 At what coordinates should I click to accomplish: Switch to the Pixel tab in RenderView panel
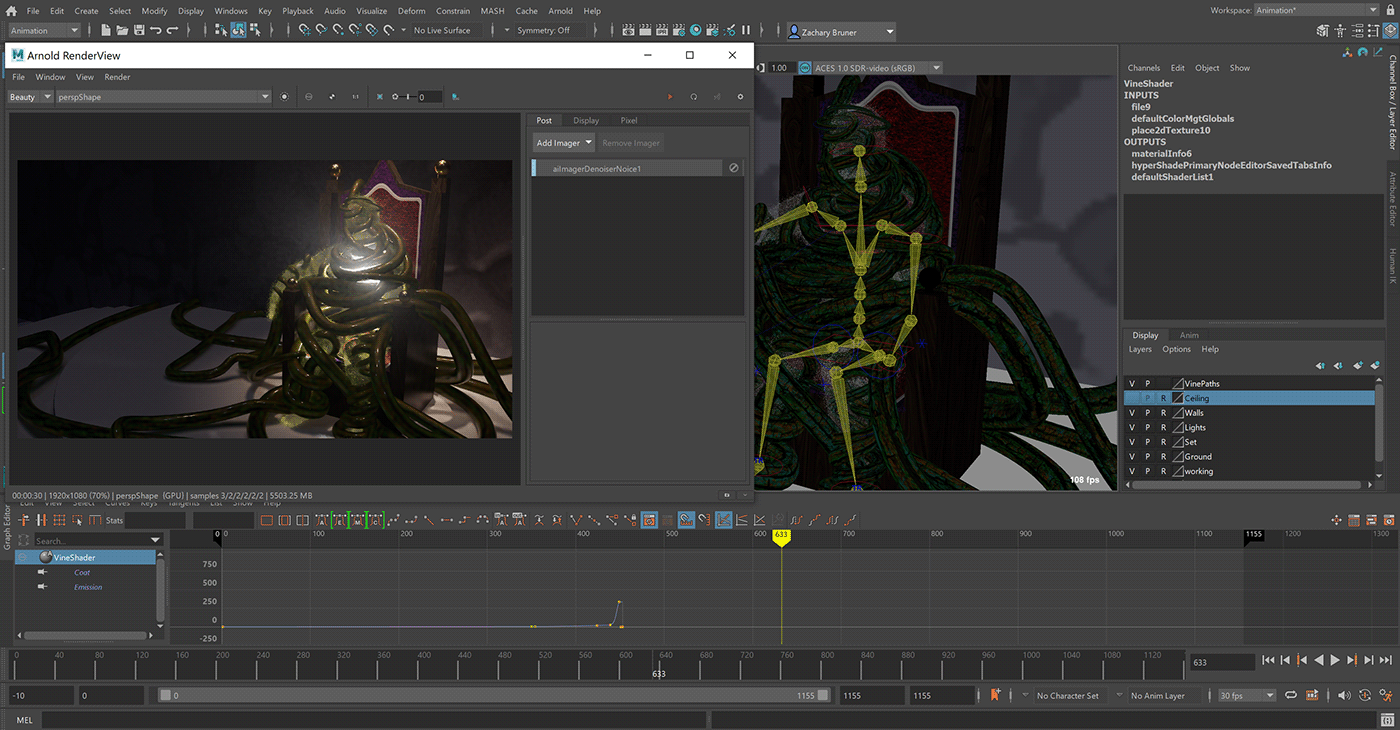pyautogui.click(x=629, y=120)
